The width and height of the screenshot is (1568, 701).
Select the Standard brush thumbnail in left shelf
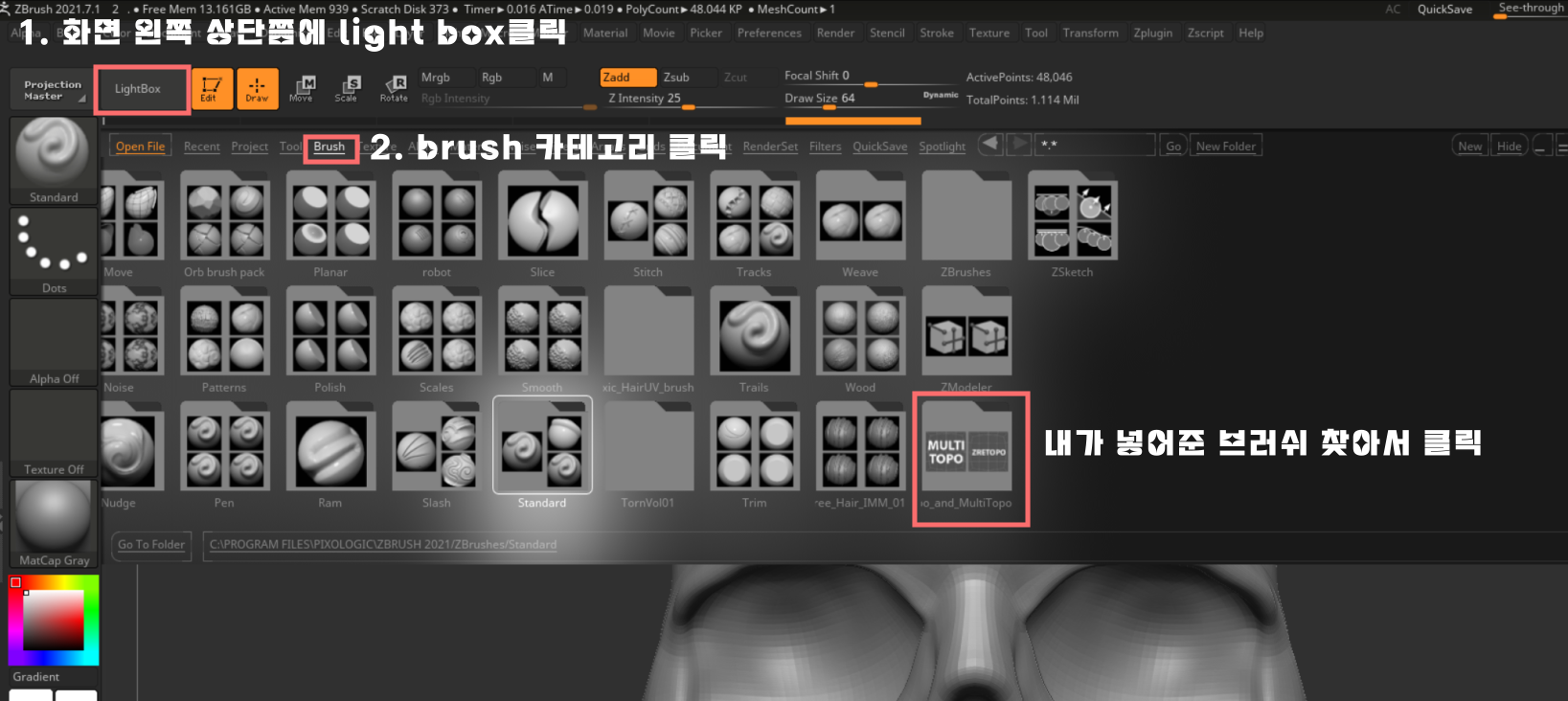(x=53, y=161)
